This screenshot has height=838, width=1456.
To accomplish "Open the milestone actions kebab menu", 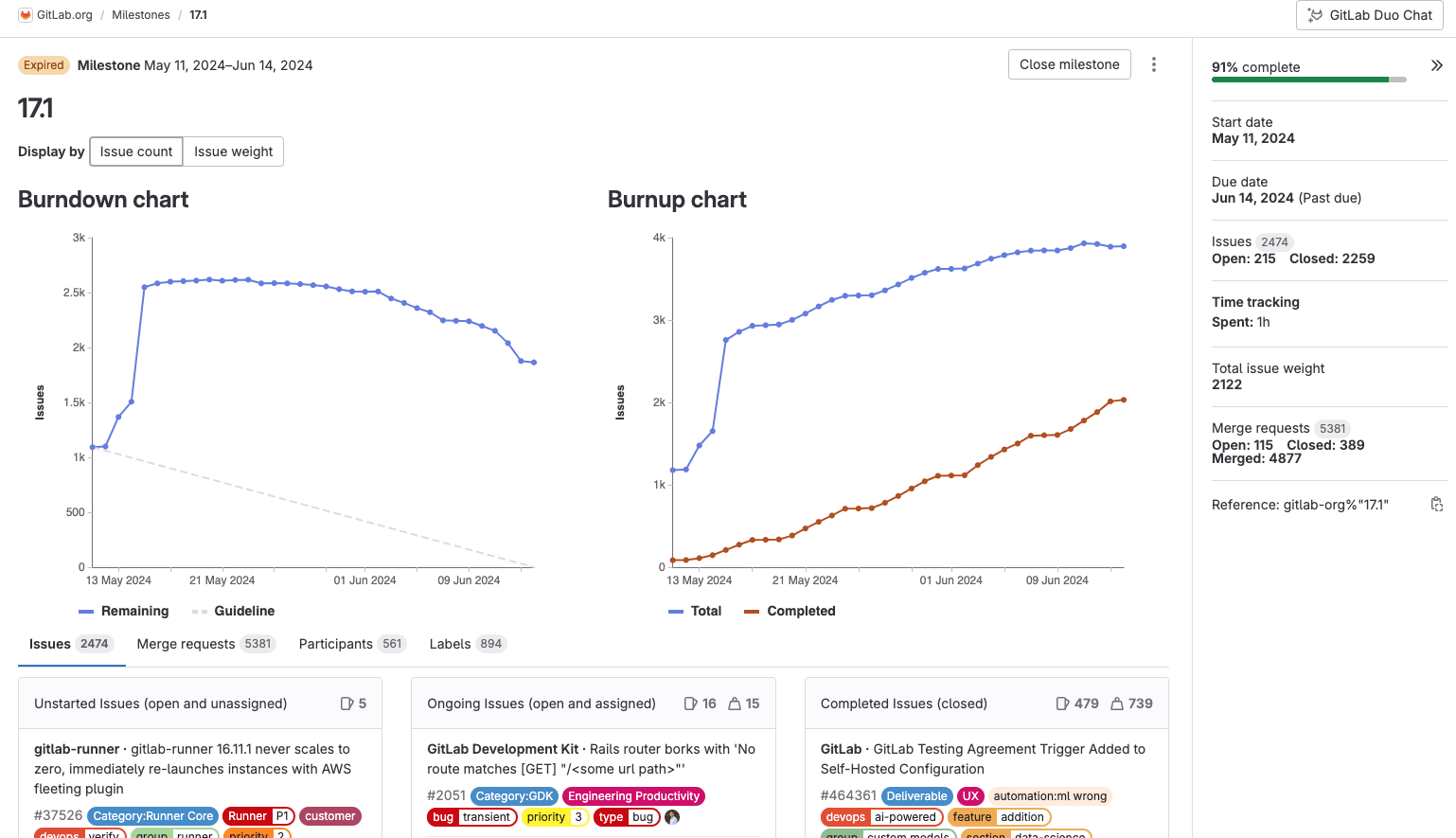I will pos(1153,64).
